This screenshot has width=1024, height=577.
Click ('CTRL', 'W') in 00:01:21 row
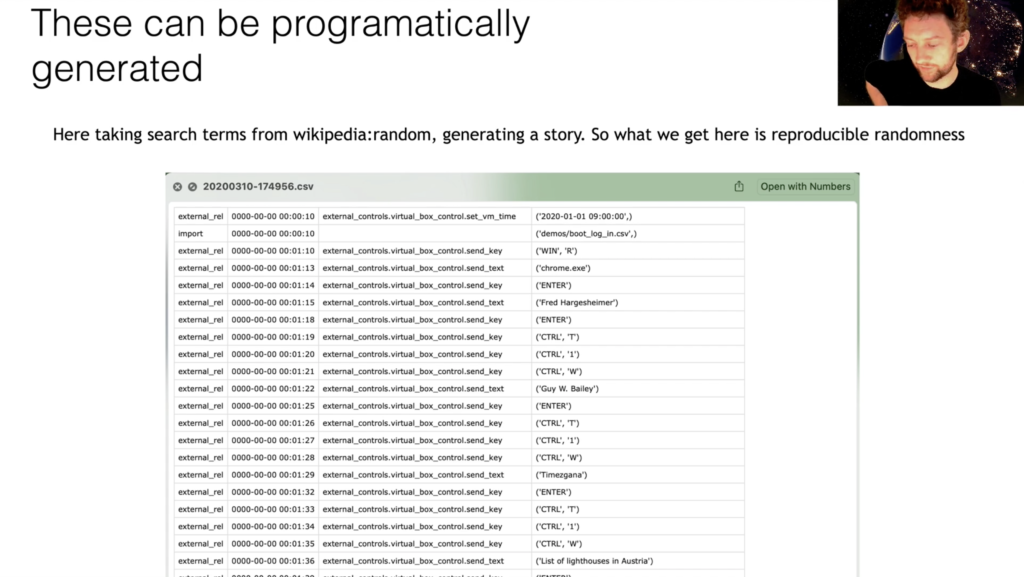pos(558,371)
